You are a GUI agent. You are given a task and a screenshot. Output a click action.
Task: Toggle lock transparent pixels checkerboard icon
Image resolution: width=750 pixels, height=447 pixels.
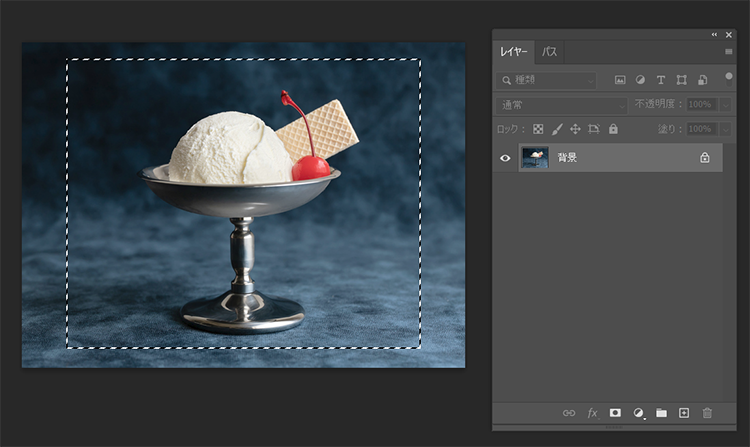538,129
